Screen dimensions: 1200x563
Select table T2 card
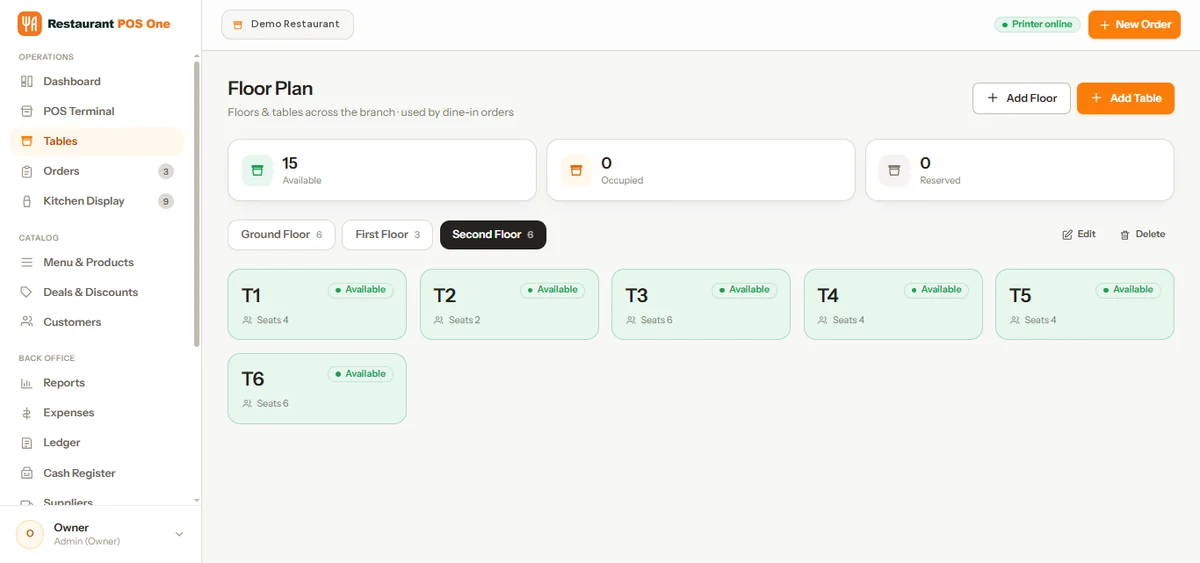click(509, 304)
